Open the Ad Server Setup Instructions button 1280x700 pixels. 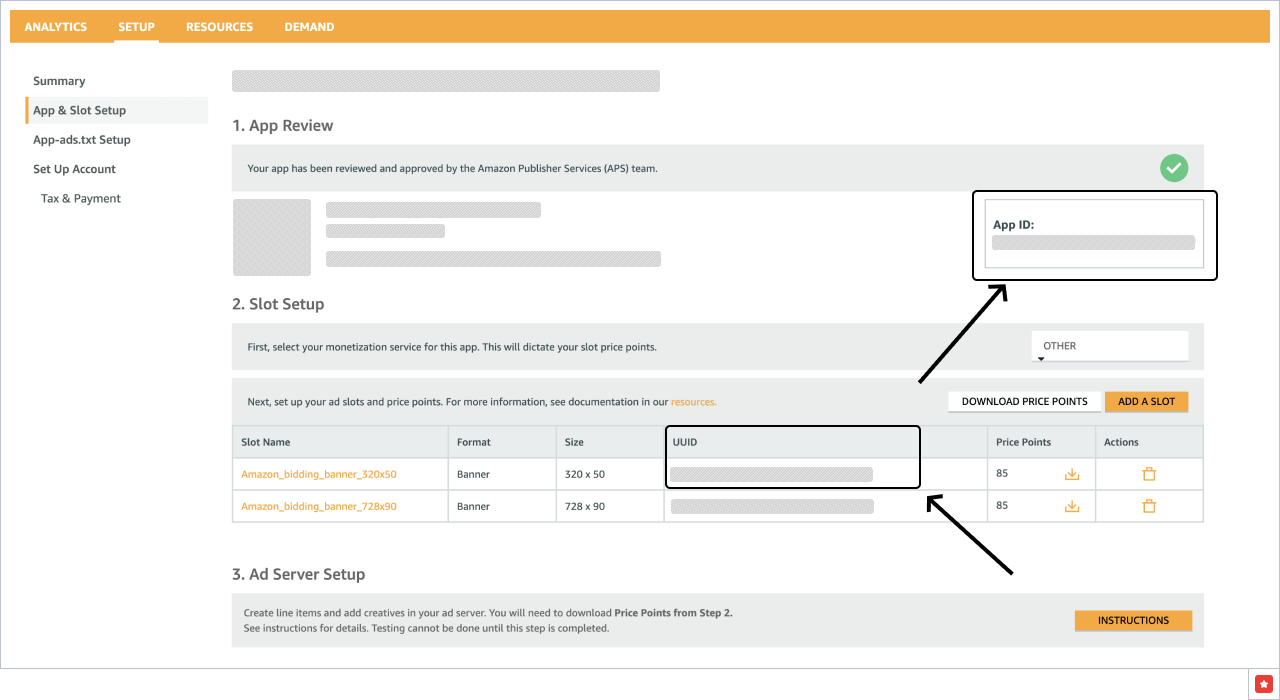point(1133,621)
